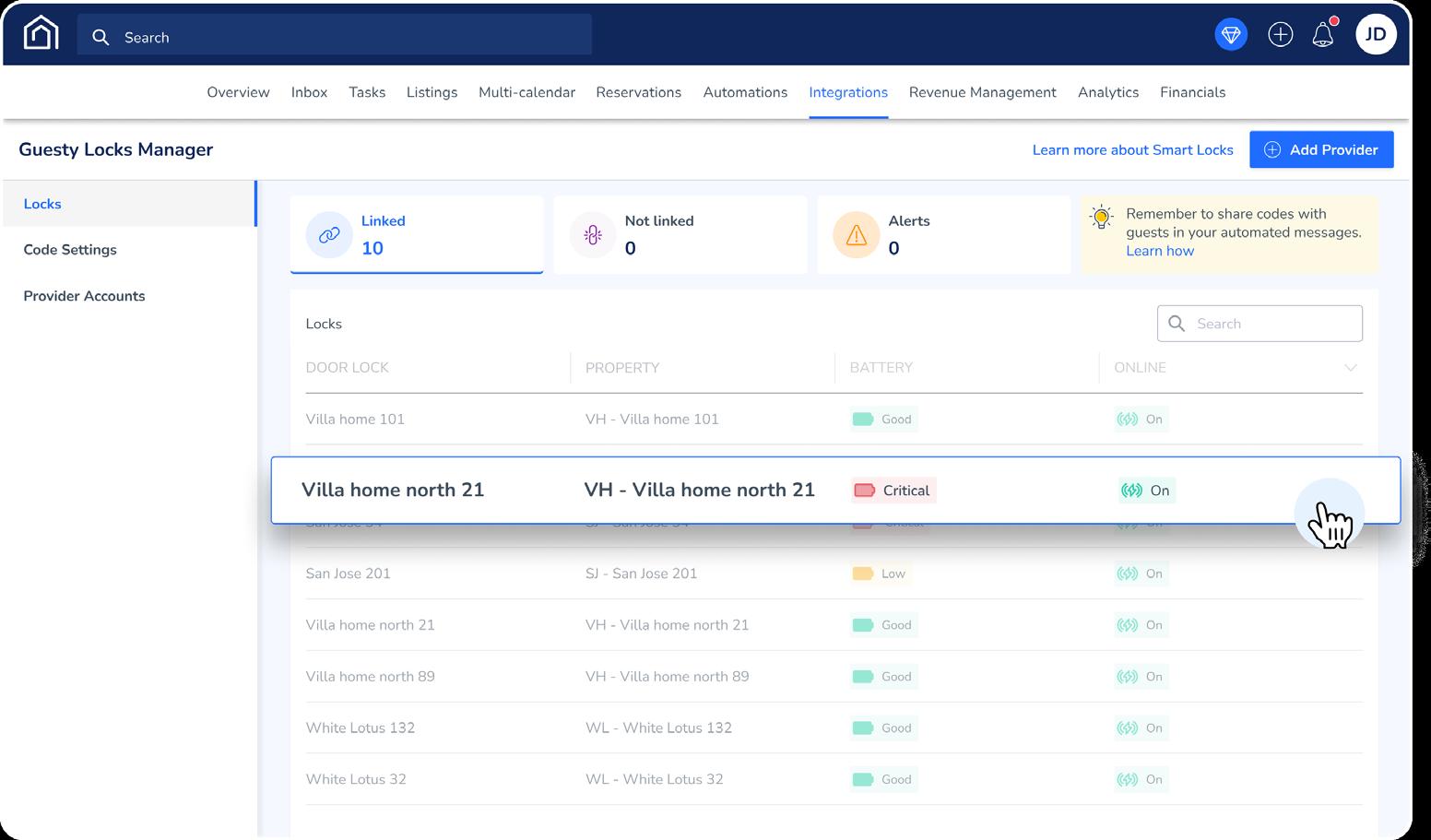Screen dimensions: 1431x840
Task: Click the online signal icon for Villa home north 89
Action: [1128, 677]
